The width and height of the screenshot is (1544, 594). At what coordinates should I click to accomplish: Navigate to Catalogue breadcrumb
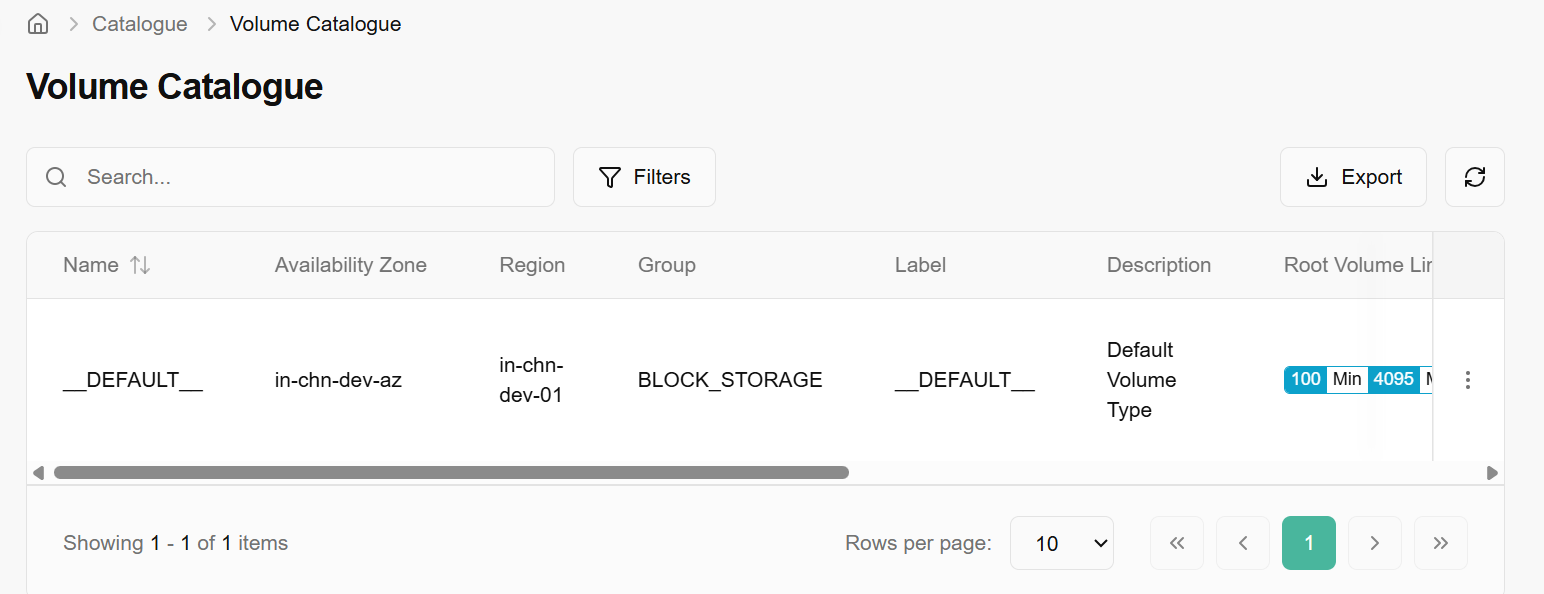(140, 24)
